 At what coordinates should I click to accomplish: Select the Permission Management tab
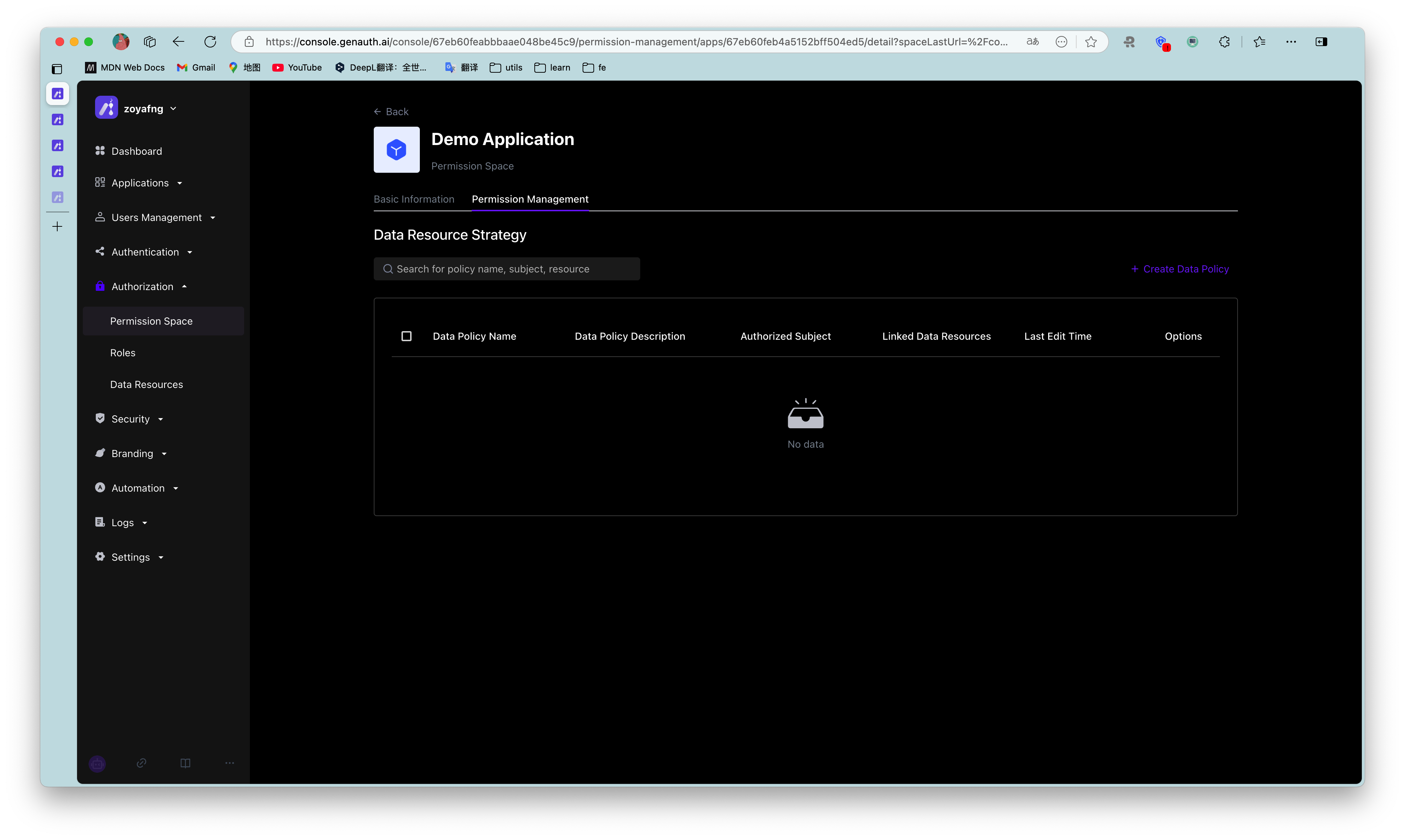point(530,199)
